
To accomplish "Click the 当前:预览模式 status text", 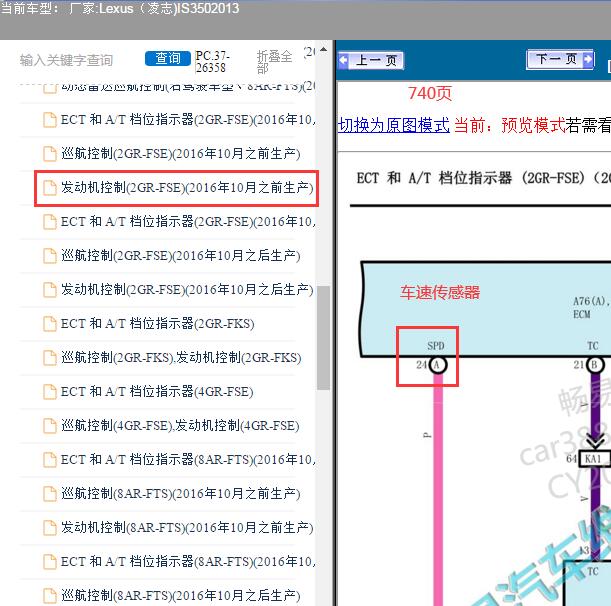I will point(510,125).
